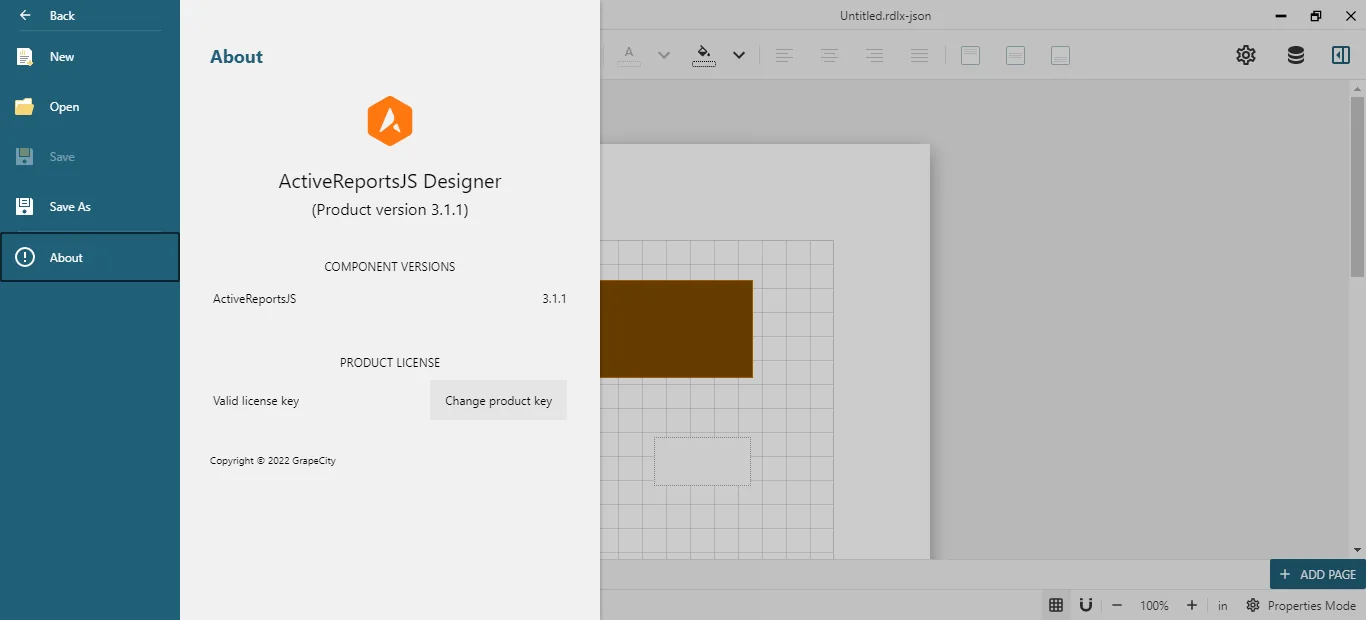Image resolution: width=1366 pixels, height=620 pixels.
Task: Click the 'ActiveReportsJS' component row label
Action: tap(254, 299)
